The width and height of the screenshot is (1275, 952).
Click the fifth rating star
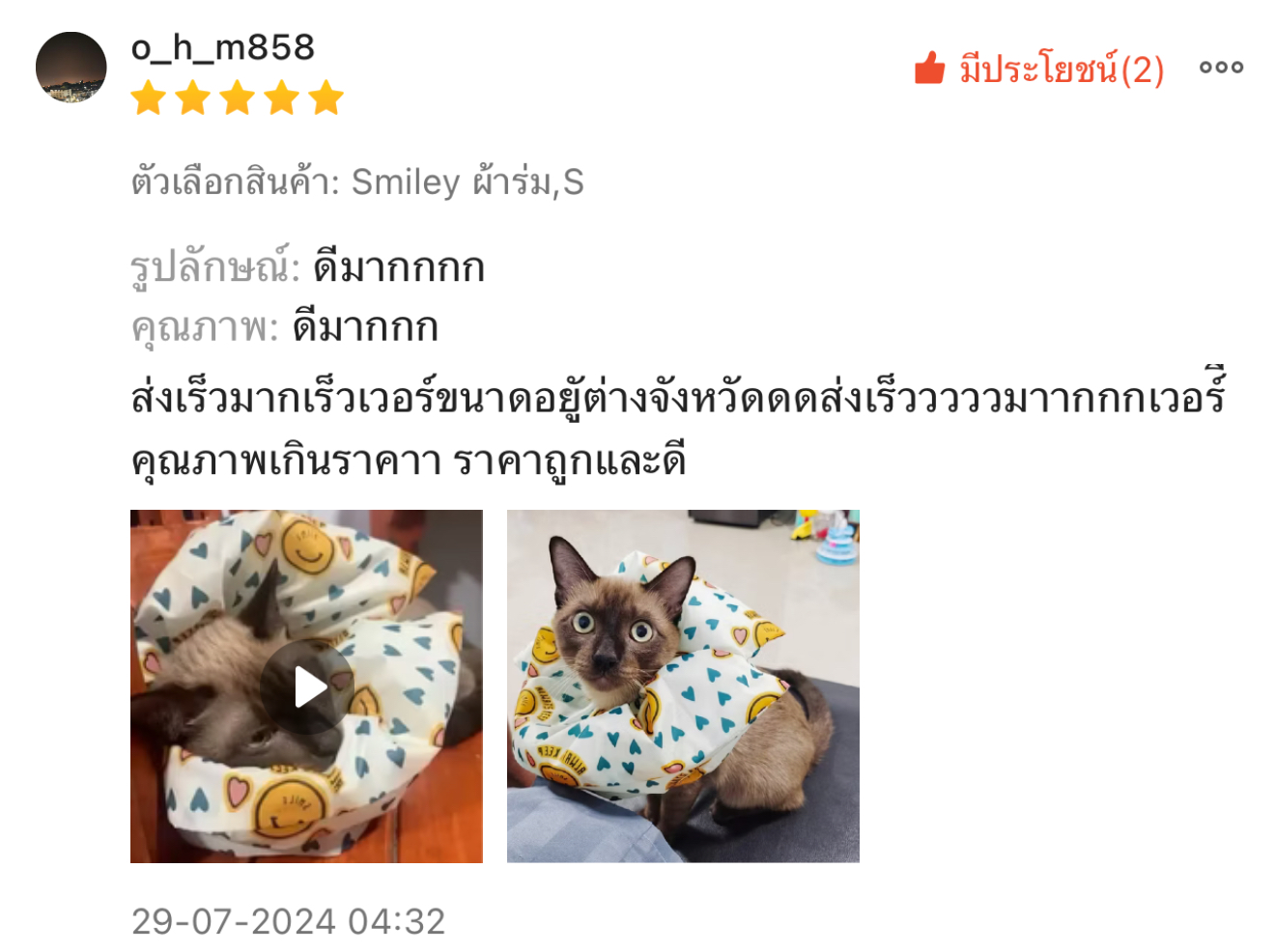coord(326,98)
